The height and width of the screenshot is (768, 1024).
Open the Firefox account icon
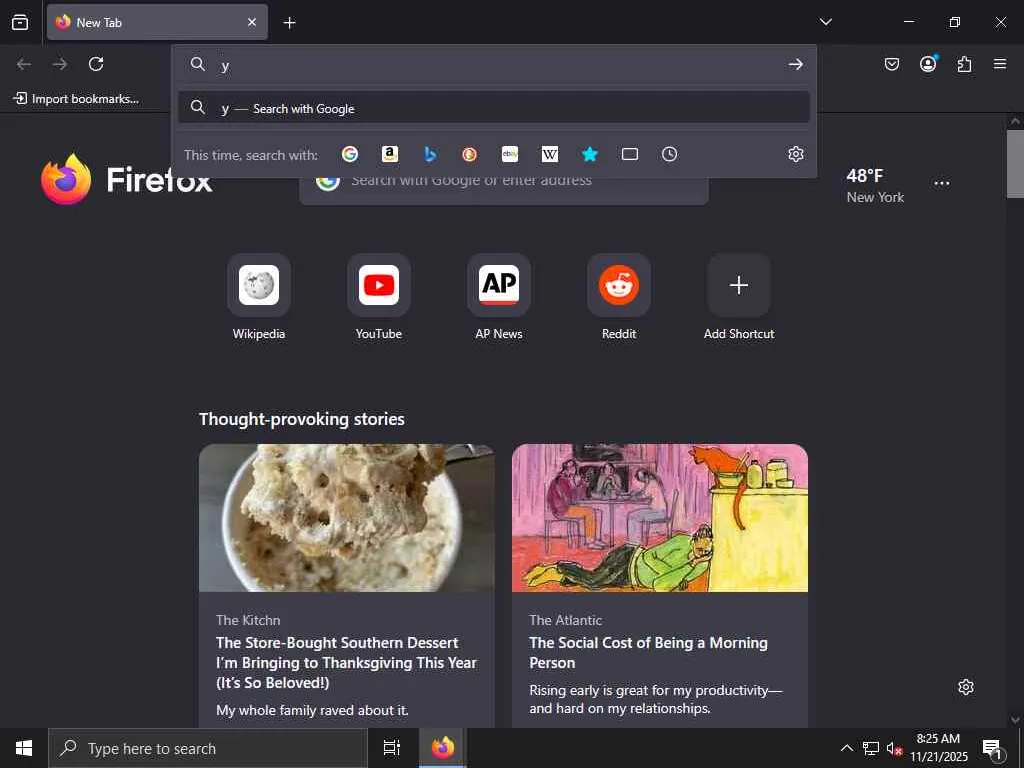928,64
